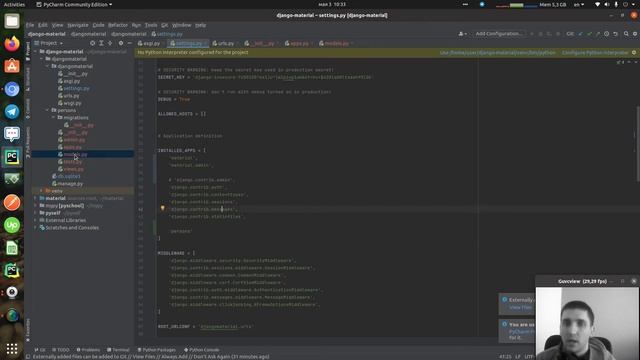Image resolution: width=640 pixels, height=360 pixels.
Task: Open Git history clock icon
Action: tap(607, 34)
